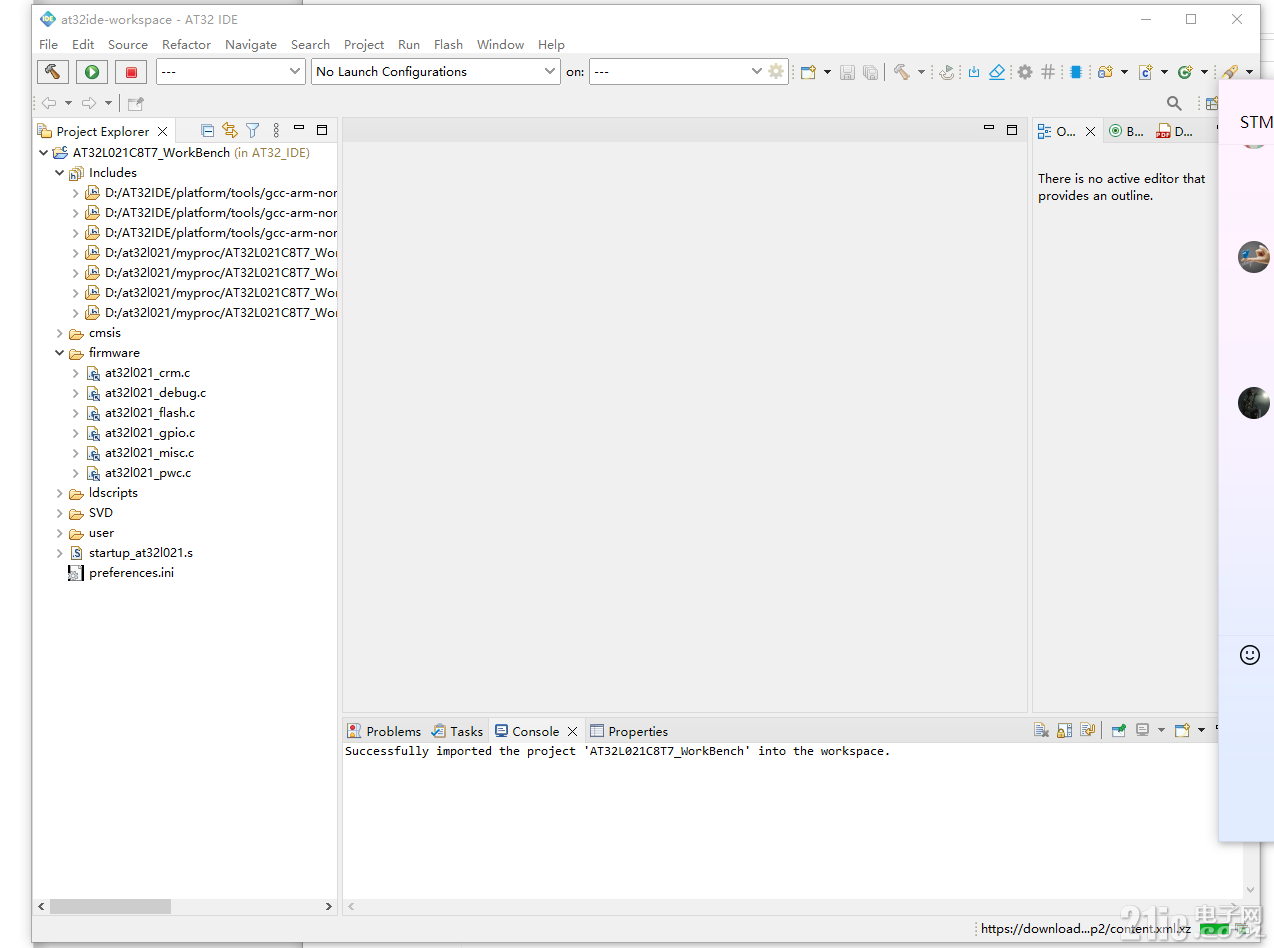Click the New wizard toolbar icon
The height and width of the screenshot is (948, 1274).
click(808, 72)
